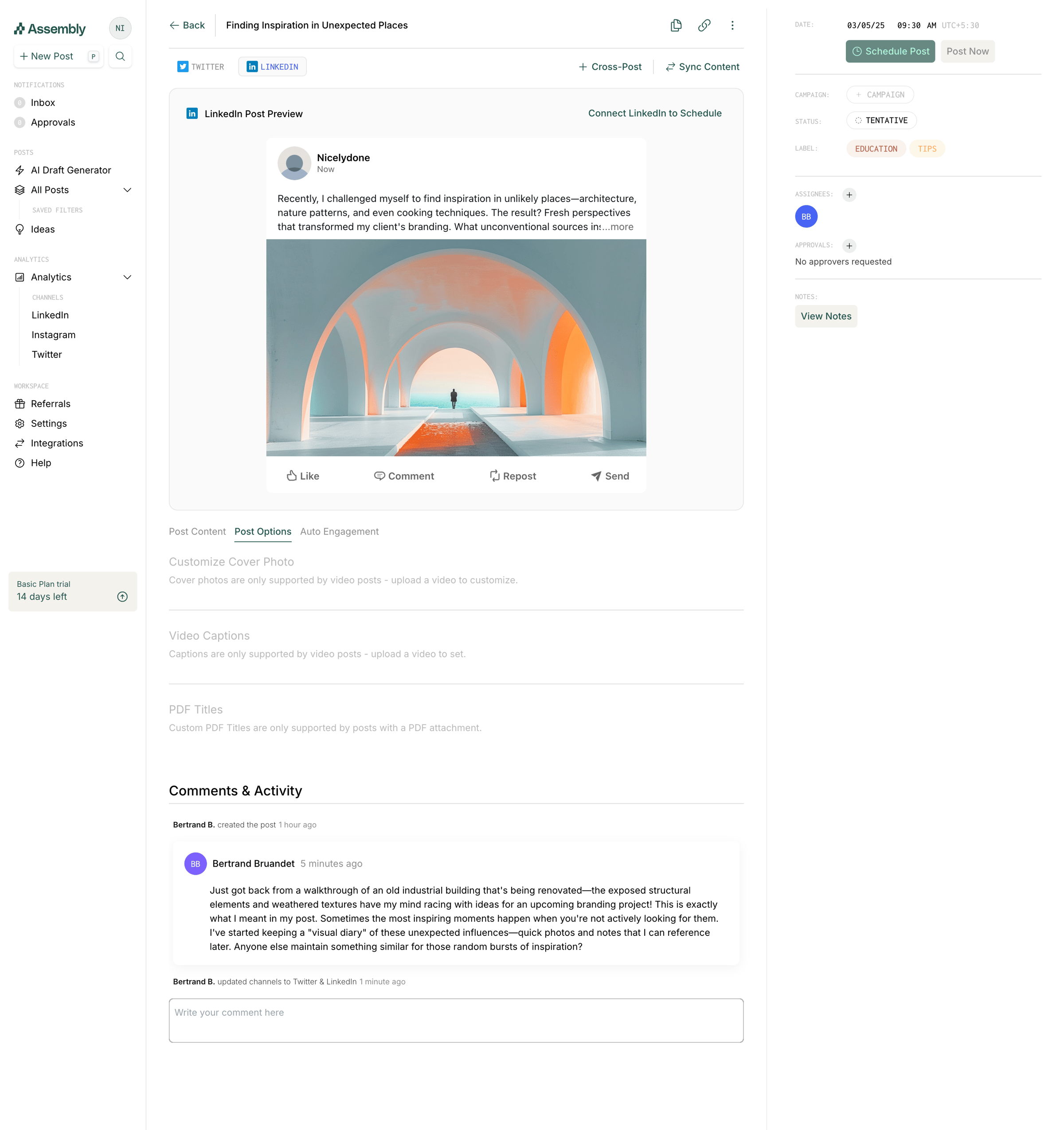Screen dimensions: 1064x1130
Task: Open the Tentative status dropdown
Action: [881, 121]
